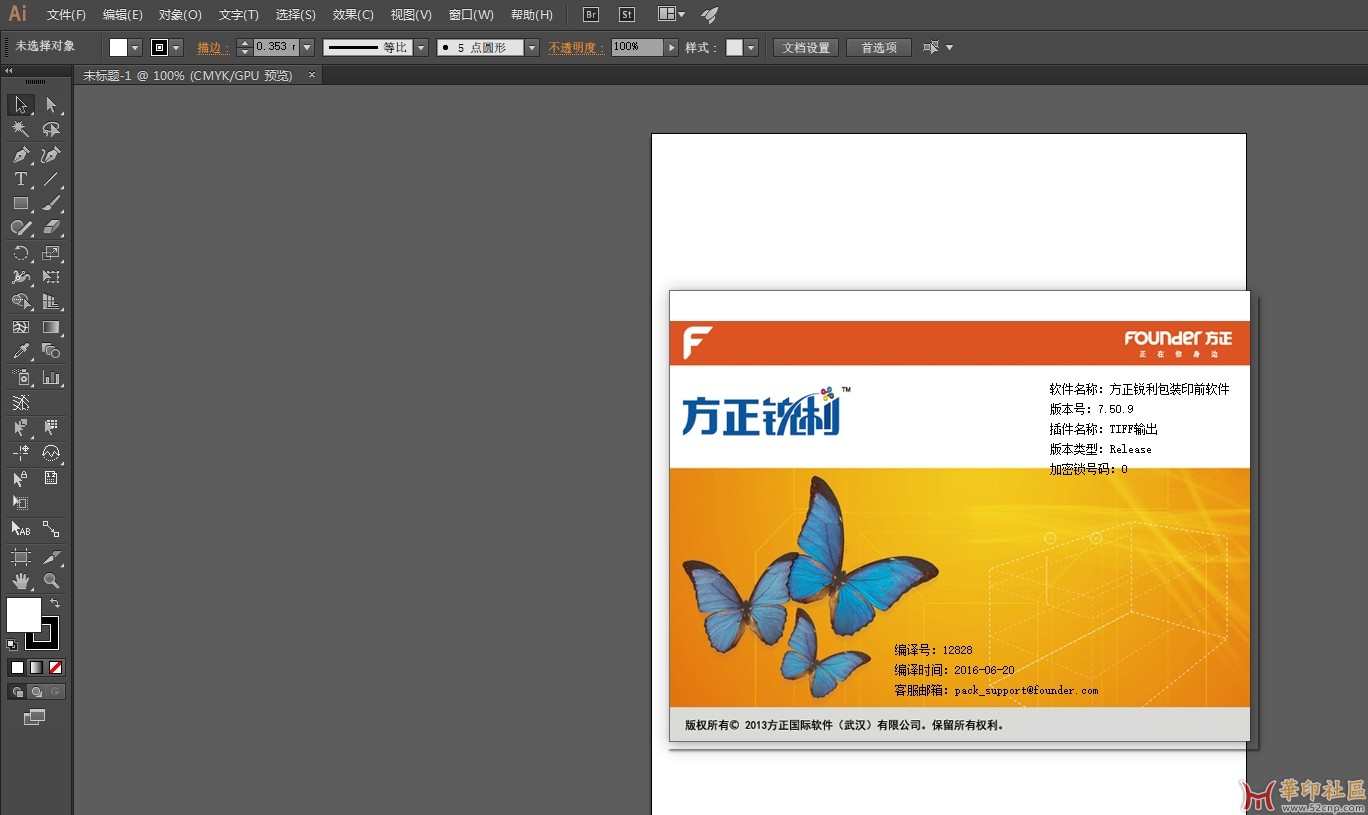Select the Symbol Sprayer tool
The width and height of the screenshot is (1368, 815).
(21, 377)
